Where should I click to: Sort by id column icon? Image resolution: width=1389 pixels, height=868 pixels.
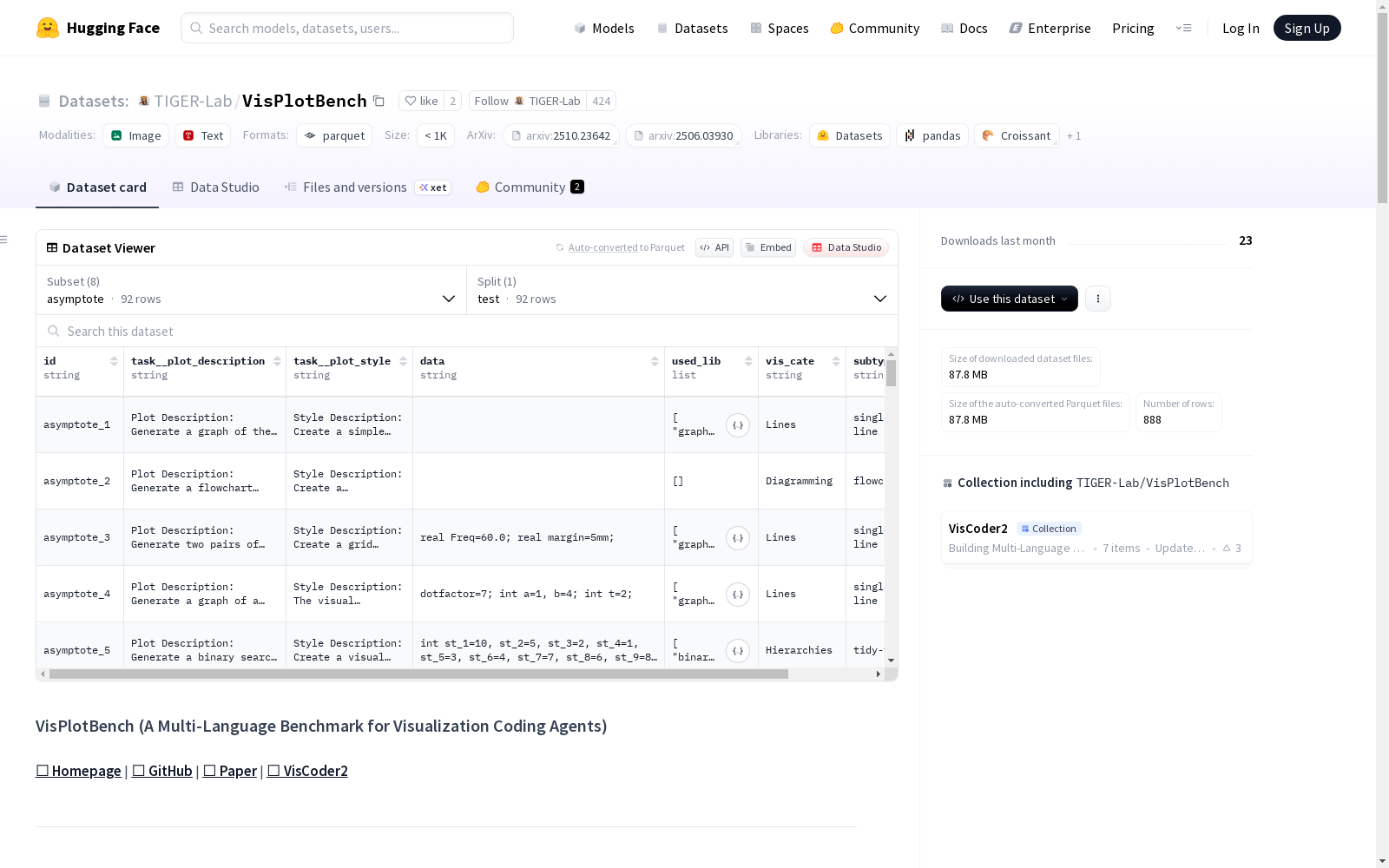pyautogui.click(x=114, y=361)
